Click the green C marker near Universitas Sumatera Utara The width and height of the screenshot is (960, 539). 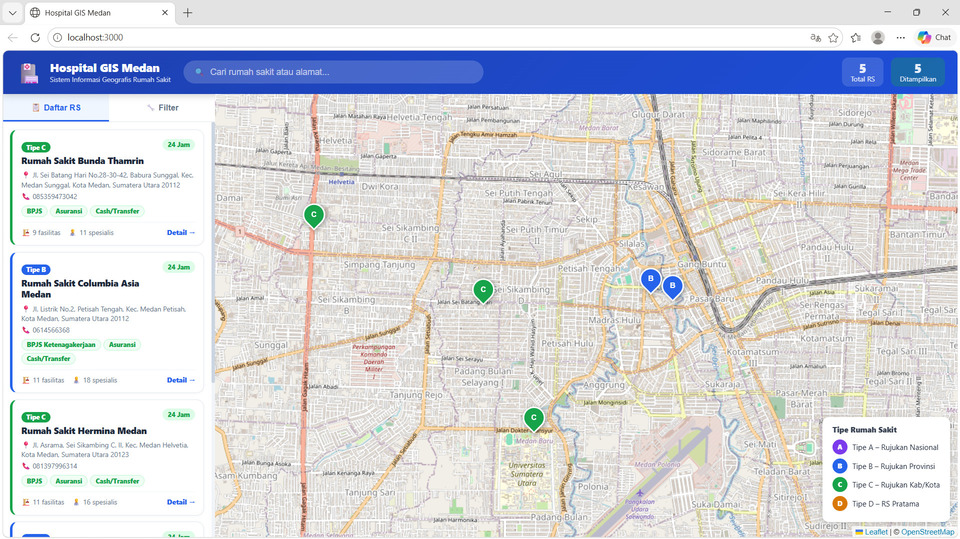click(x=534, y=419)
